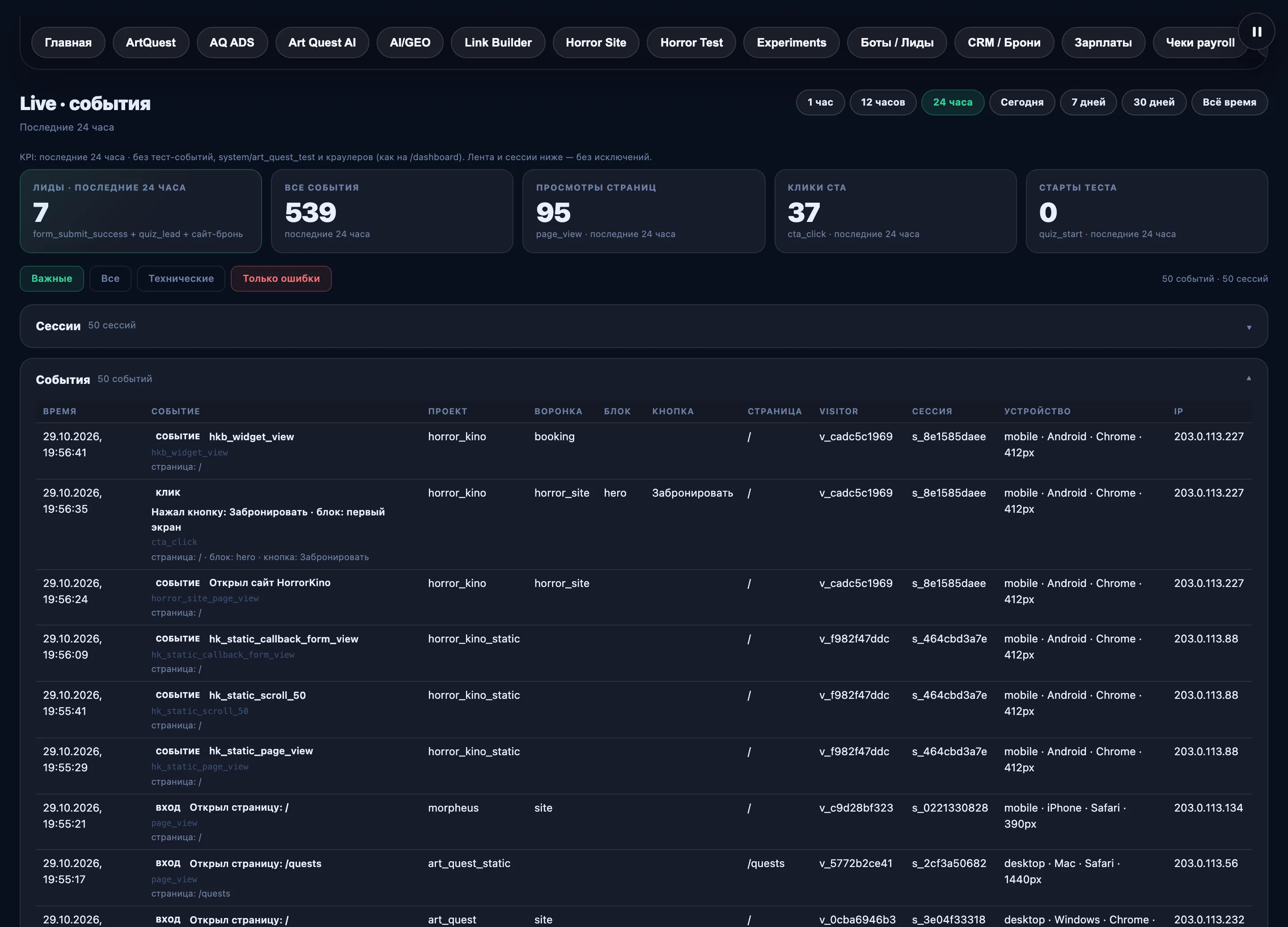Navigate to the Зарплаты tab

(x=1103, y=43)
